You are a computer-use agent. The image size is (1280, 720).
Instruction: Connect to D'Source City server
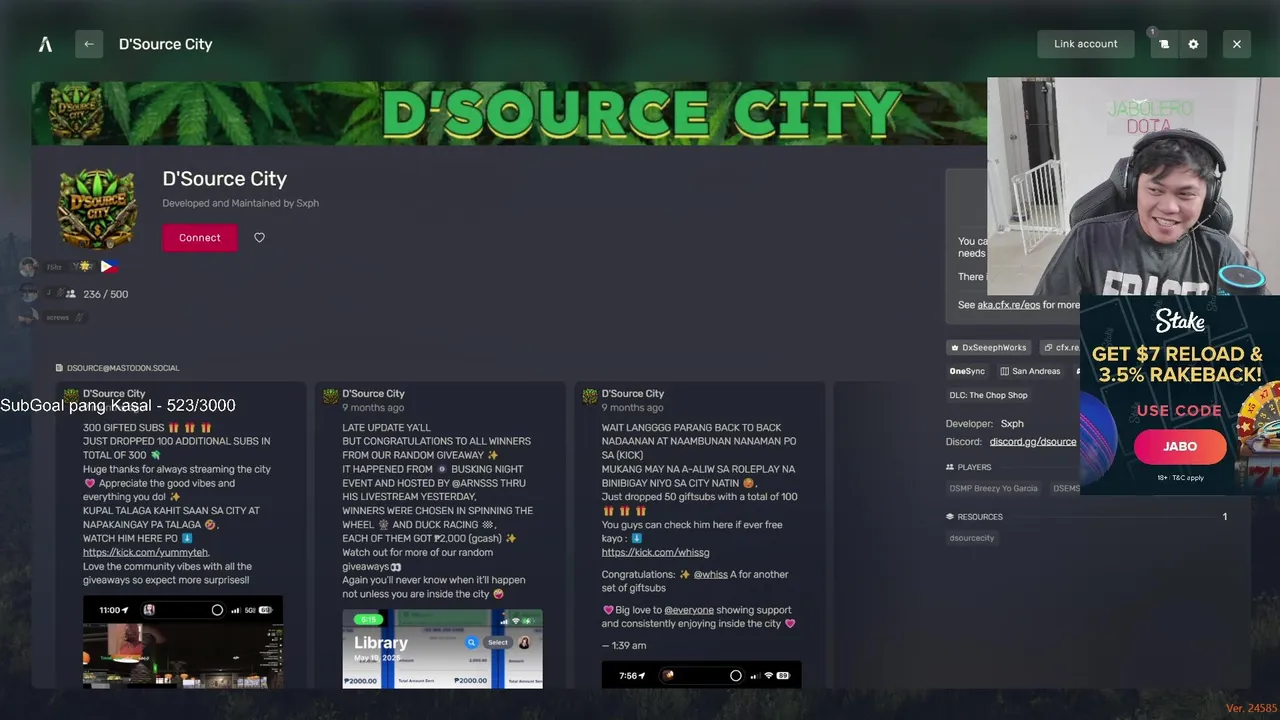click(200, 238)
